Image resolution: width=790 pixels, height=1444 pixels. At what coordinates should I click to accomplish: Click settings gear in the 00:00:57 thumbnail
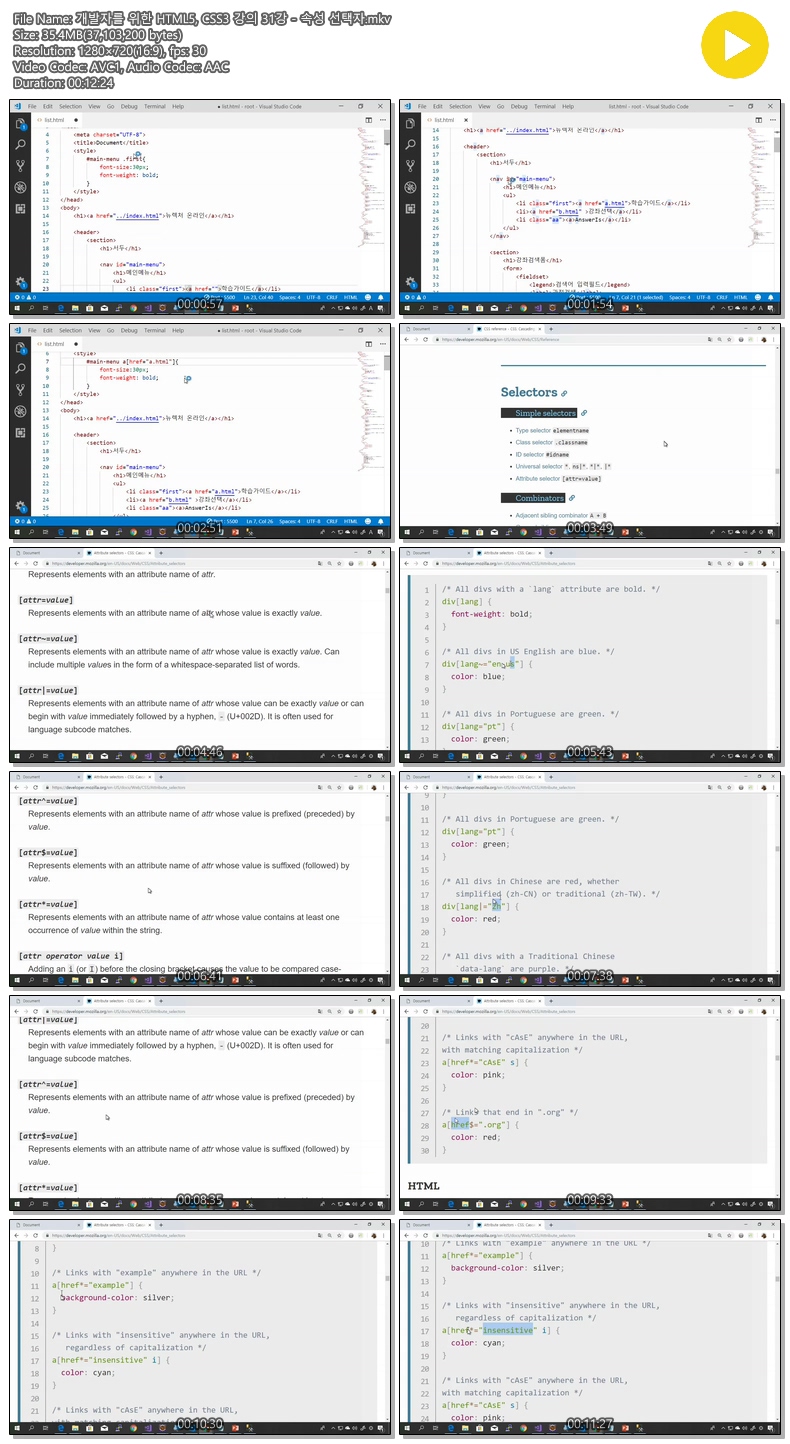click(x=20, y=282)
